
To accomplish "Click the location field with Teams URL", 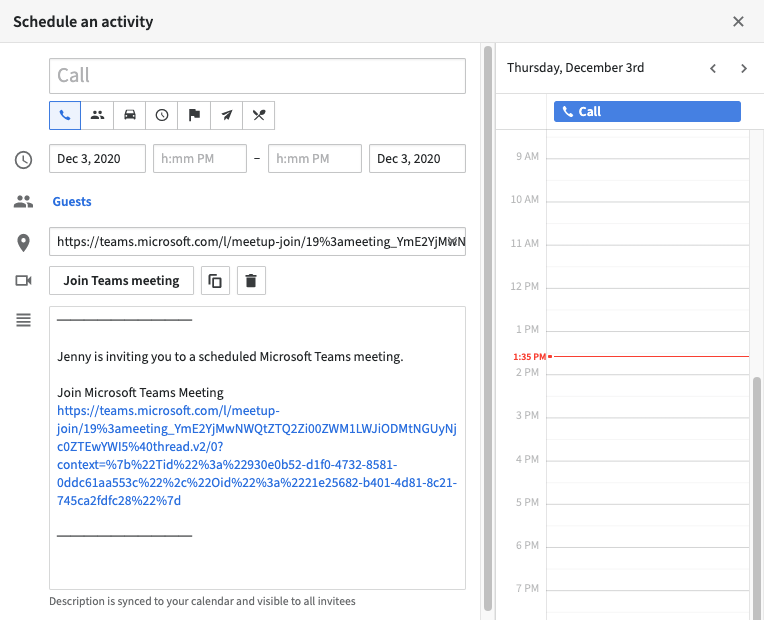I will [x=257, y=241].
